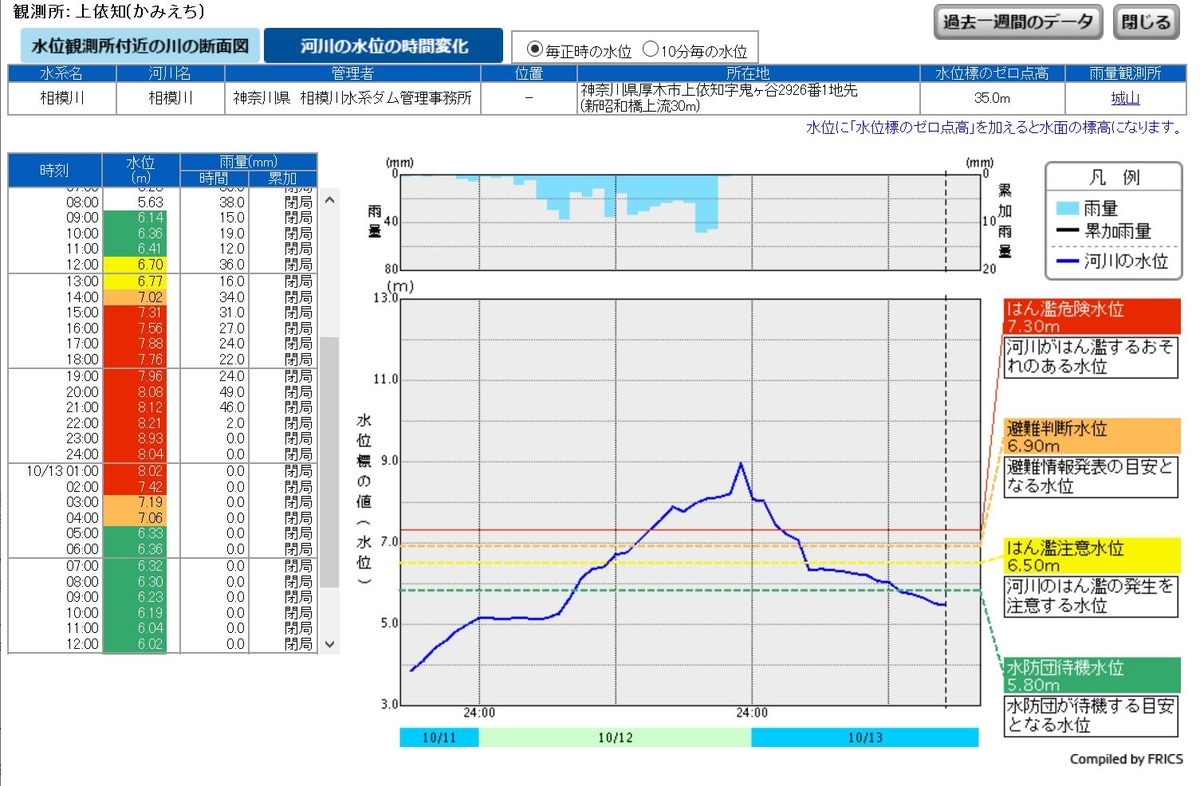Click the yellow はん濫注意水位 6.50m label

click(1093, 557)
